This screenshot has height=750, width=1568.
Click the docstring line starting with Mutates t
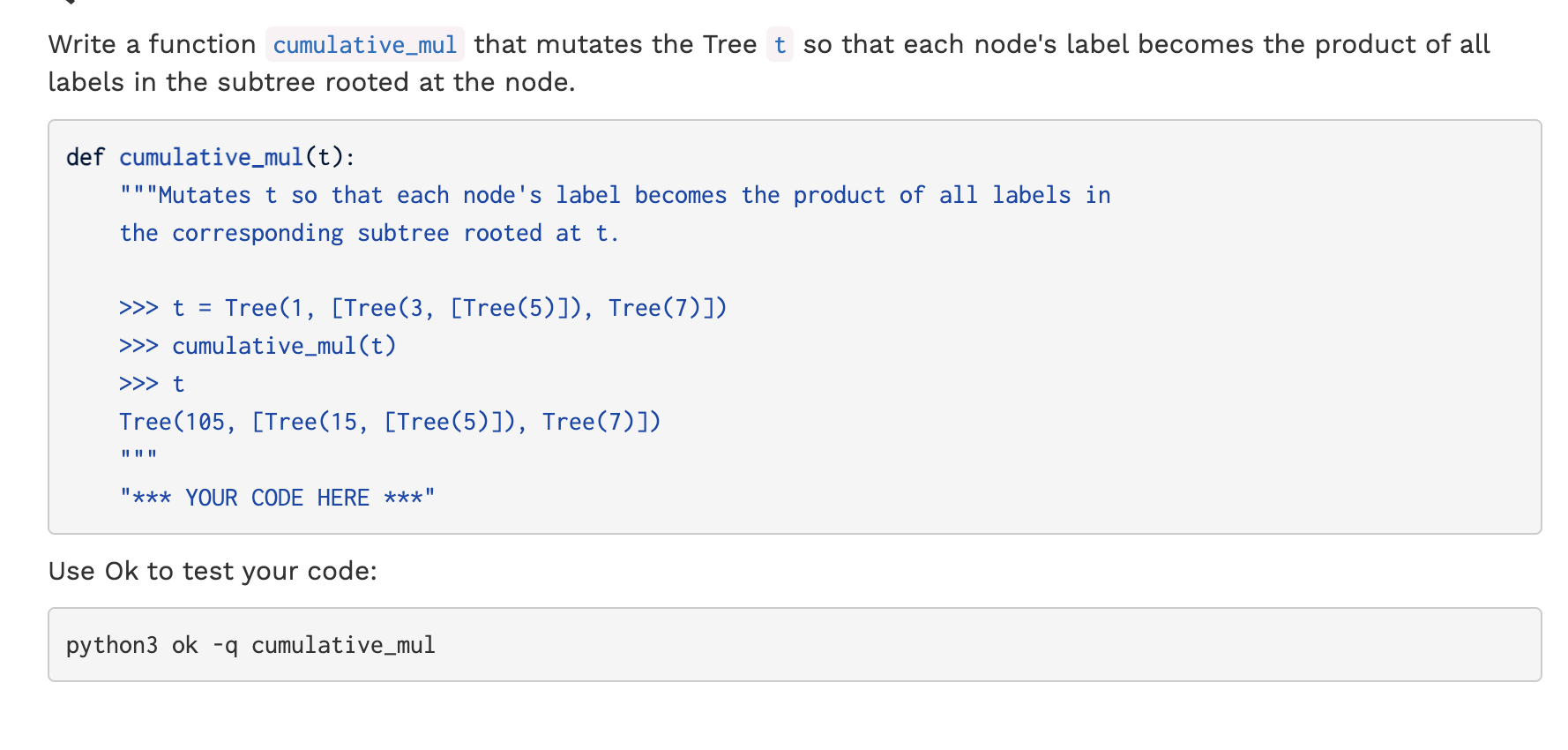615,195
